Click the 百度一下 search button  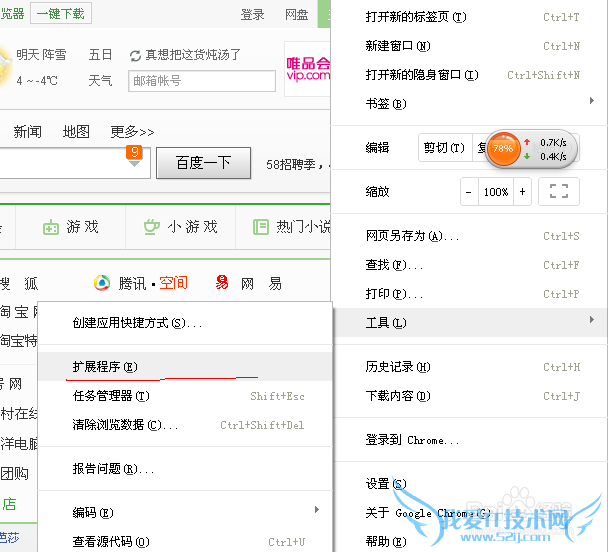pos(204,163)
